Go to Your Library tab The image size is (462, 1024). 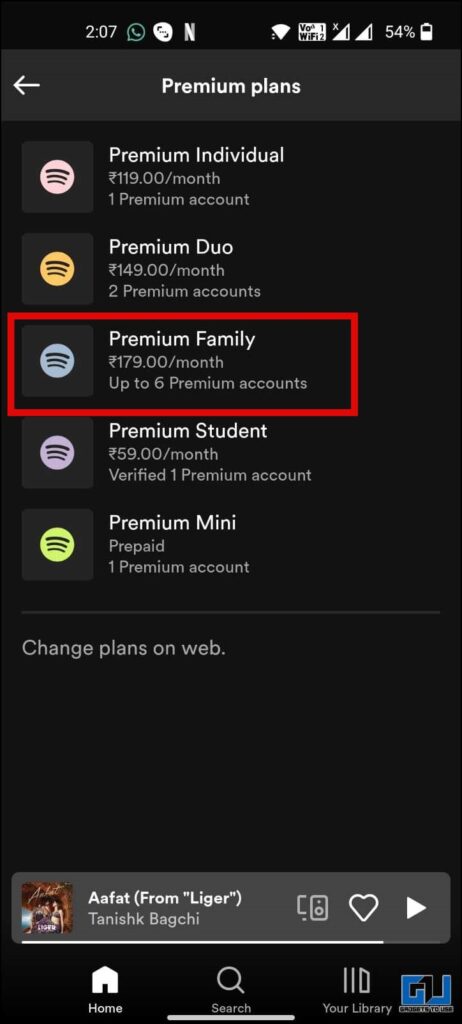click(357, 989)
